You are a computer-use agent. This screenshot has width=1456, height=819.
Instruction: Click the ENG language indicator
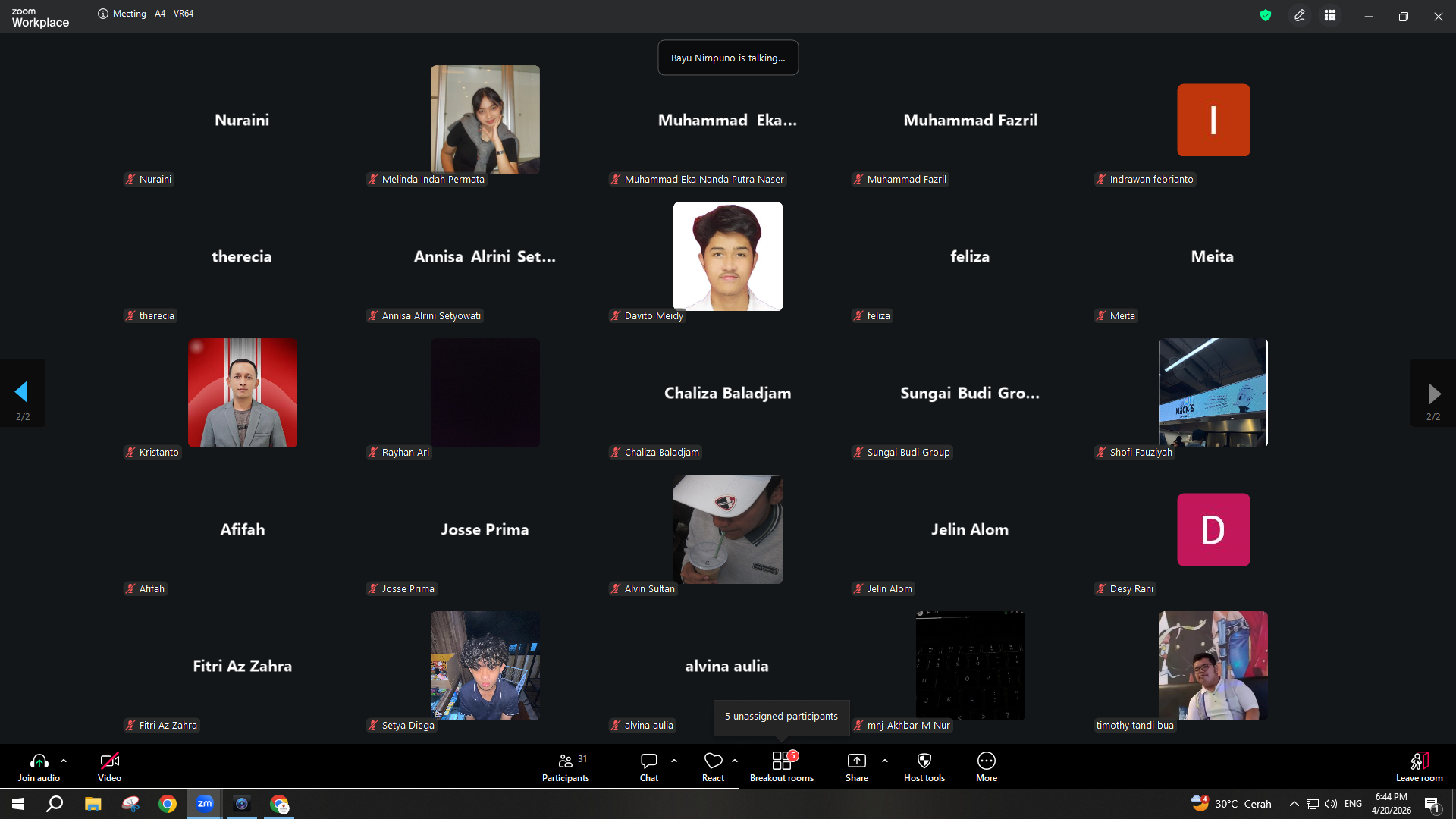tap(1353, 804)
